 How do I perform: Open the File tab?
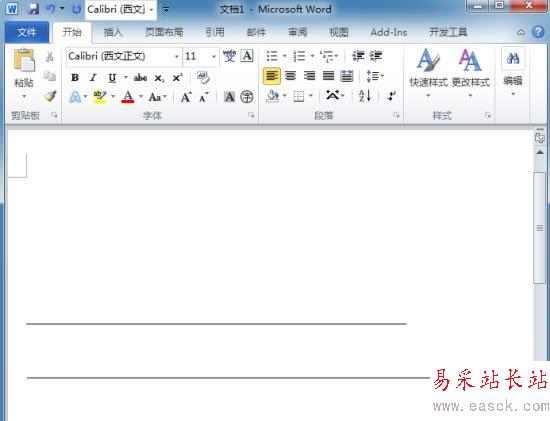27,32
